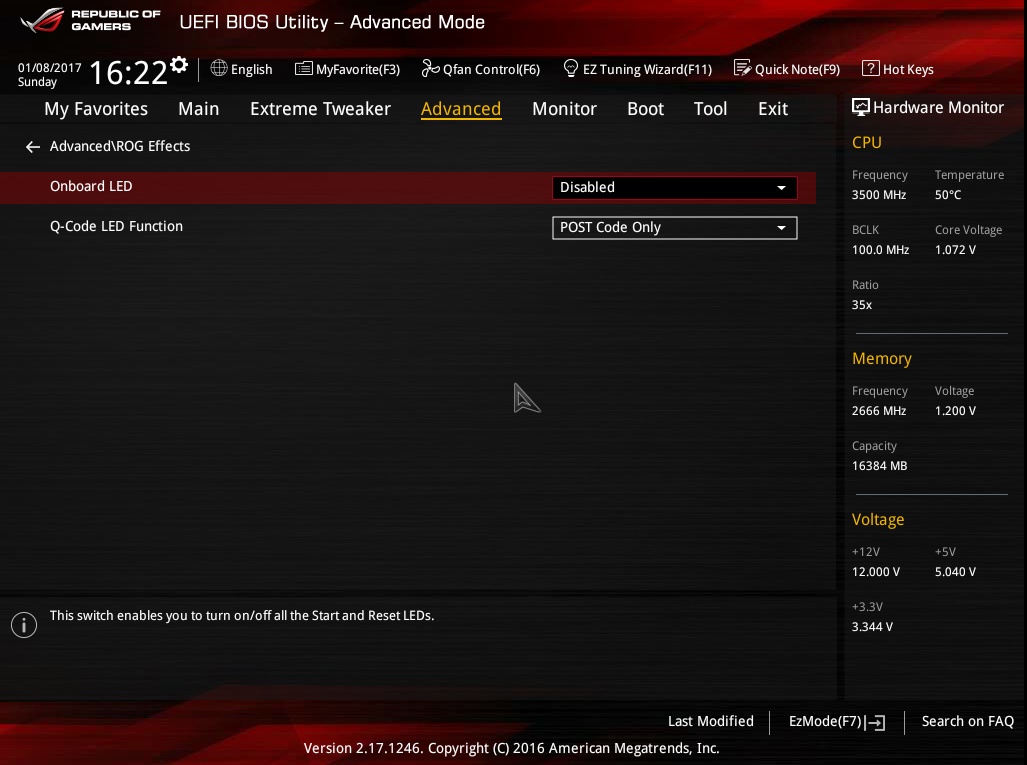Click the 1.072 V core voltage value
This screenshot has height=765, width=1027.
[x=955, y=250]
